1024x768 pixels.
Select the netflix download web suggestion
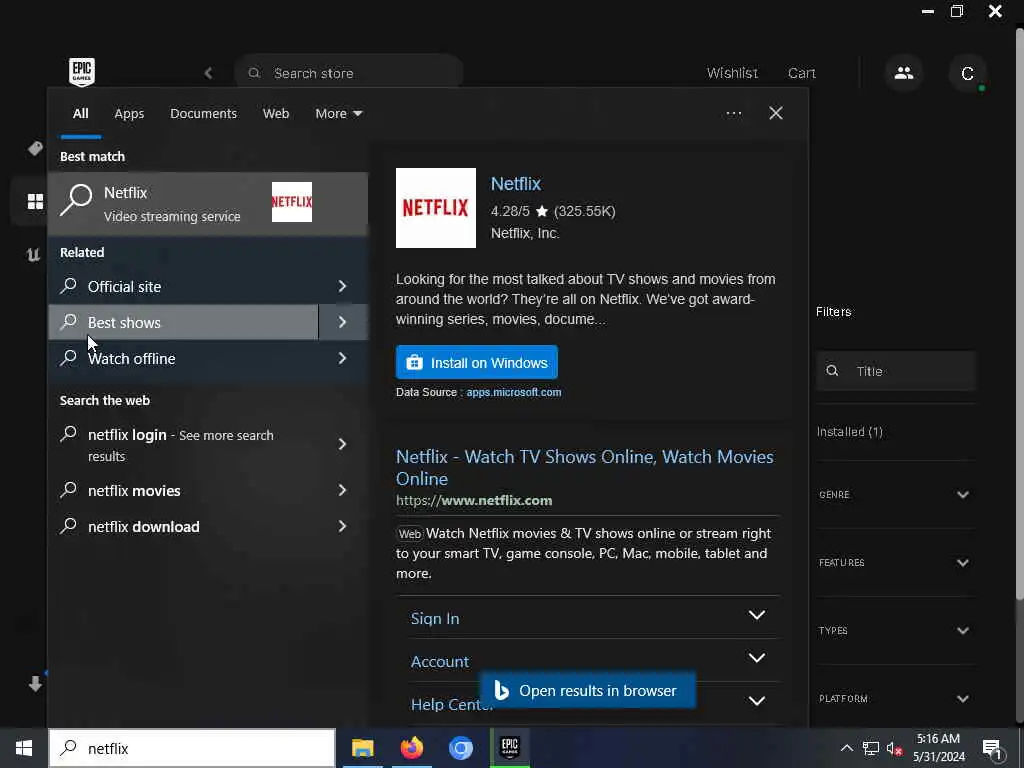(x=184, y=526)
